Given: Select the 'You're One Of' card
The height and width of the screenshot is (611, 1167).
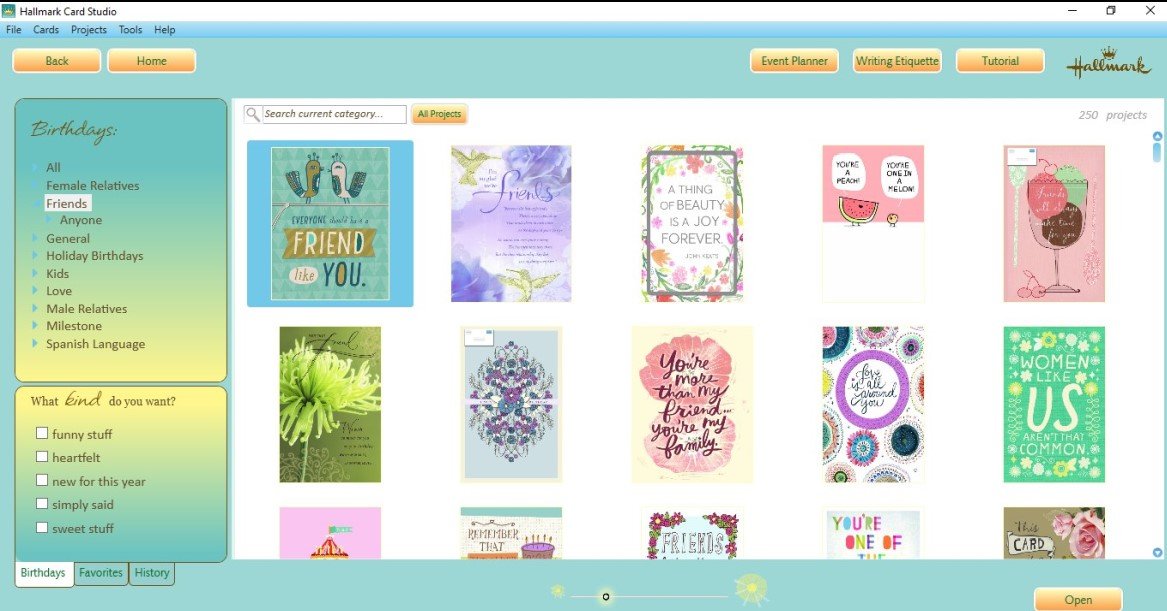Looking at the screenshot, I should [x=873, y=533].
